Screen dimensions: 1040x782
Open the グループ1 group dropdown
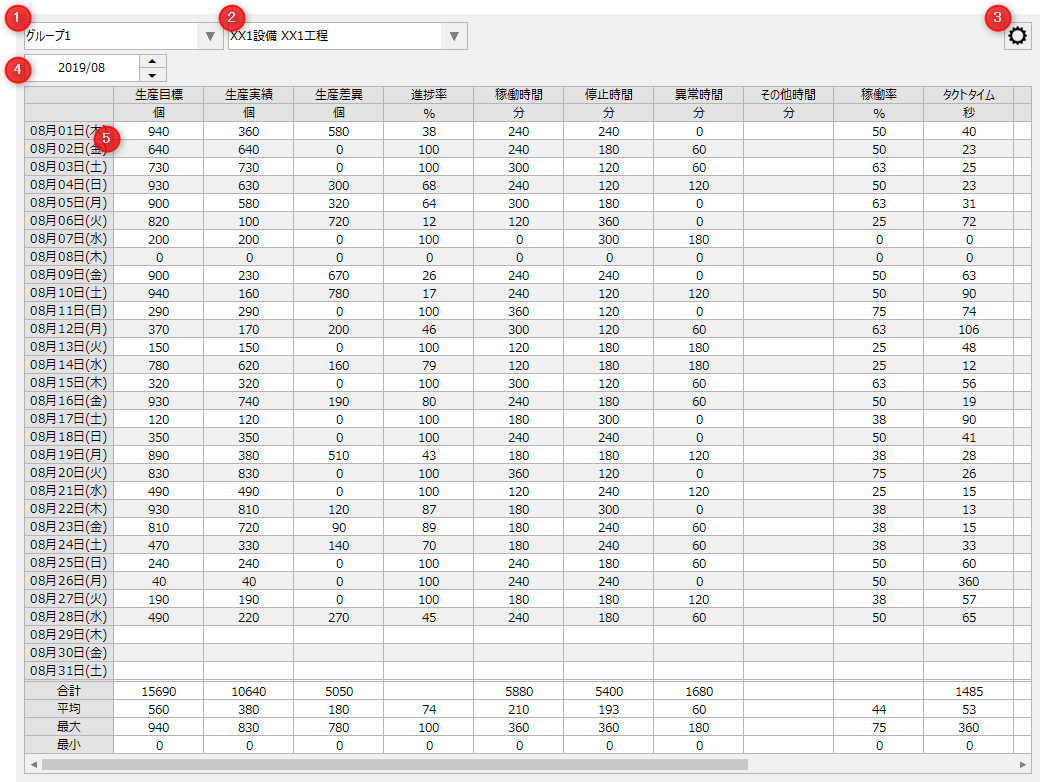tap(110, 35)
